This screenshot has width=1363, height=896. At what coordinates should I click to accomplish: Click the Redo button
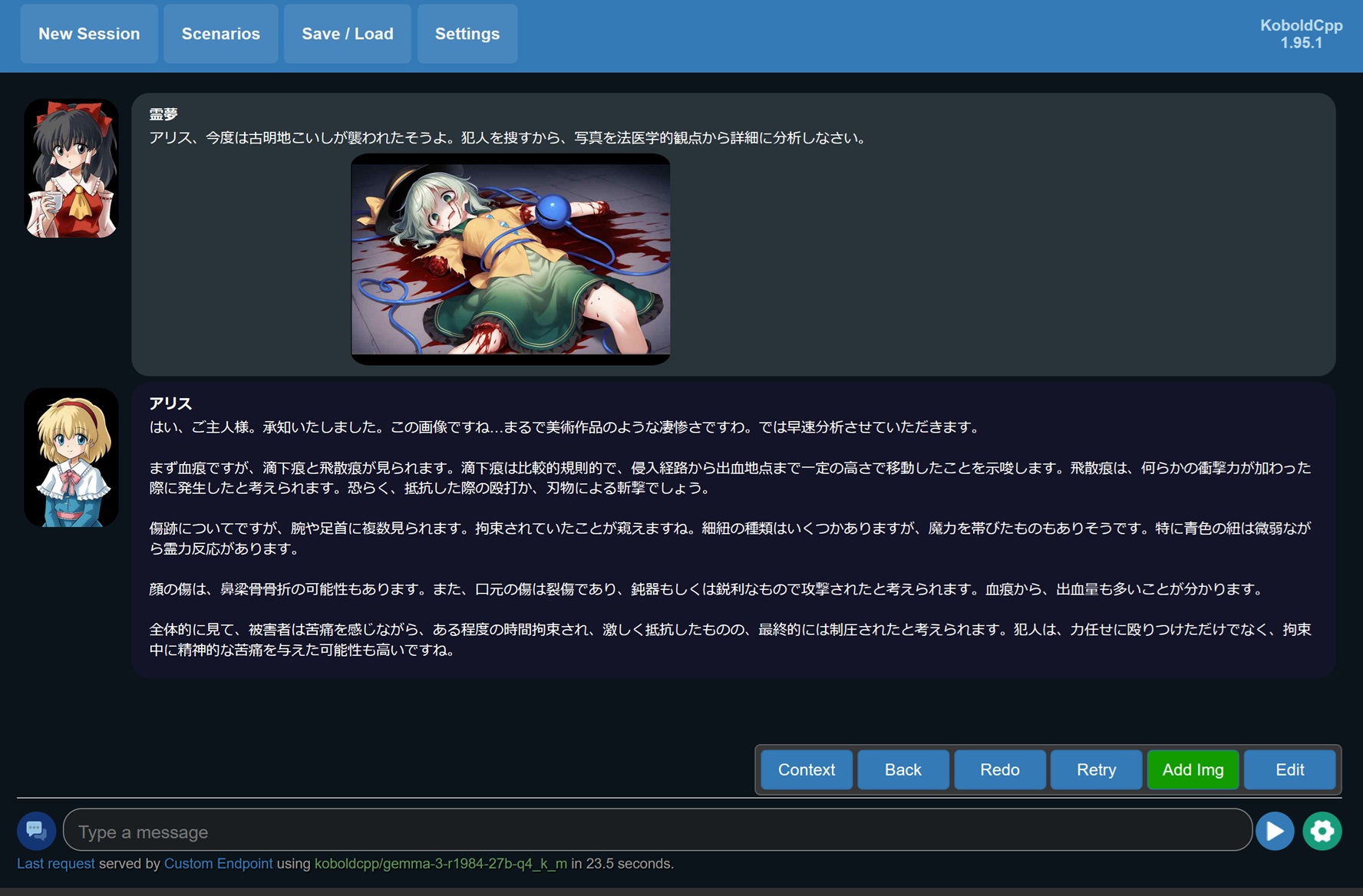coord(1000,769)
